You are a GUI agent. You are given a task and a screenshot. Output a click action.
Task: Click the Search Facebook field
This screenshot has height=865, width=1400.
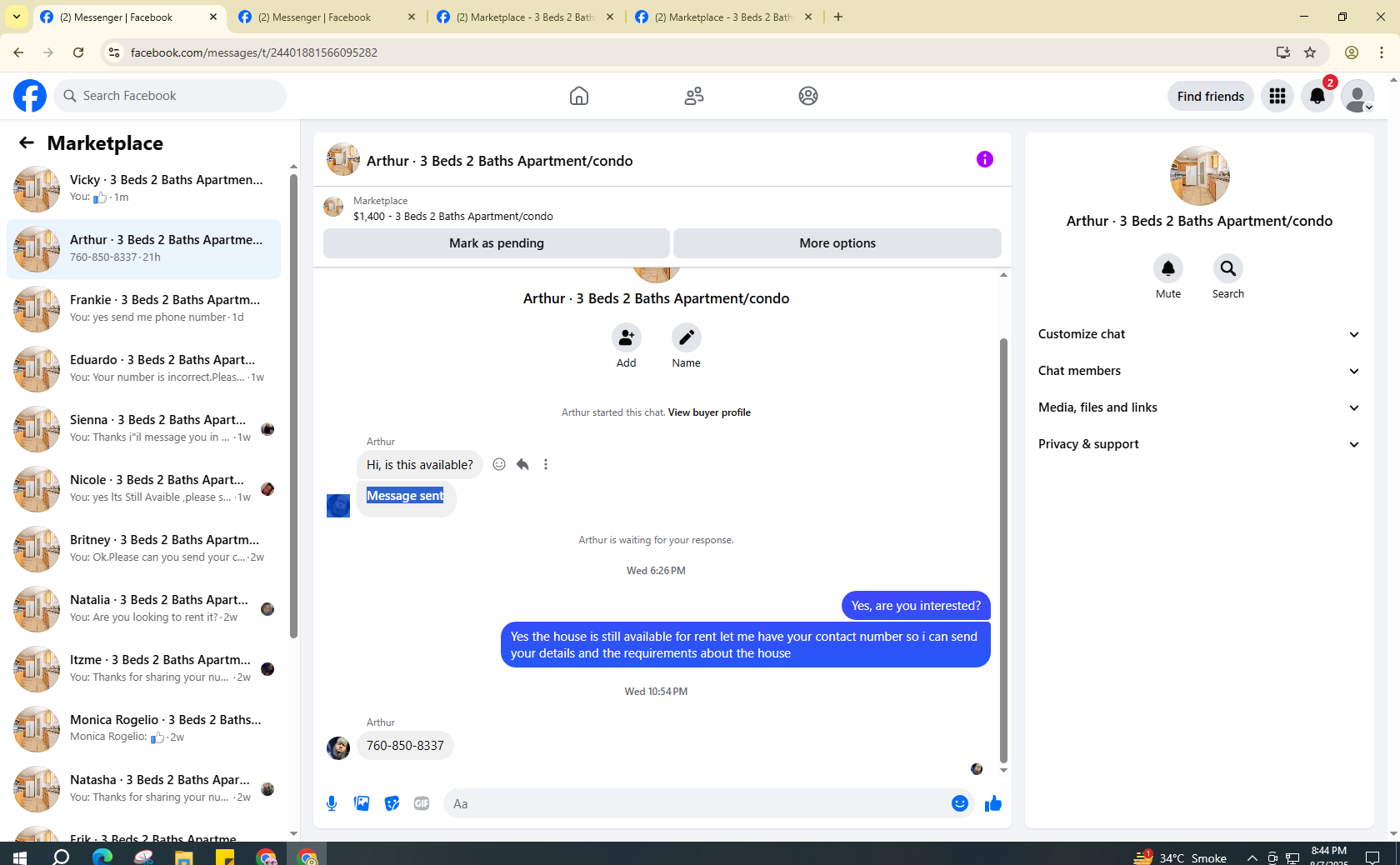click(170, 96)
